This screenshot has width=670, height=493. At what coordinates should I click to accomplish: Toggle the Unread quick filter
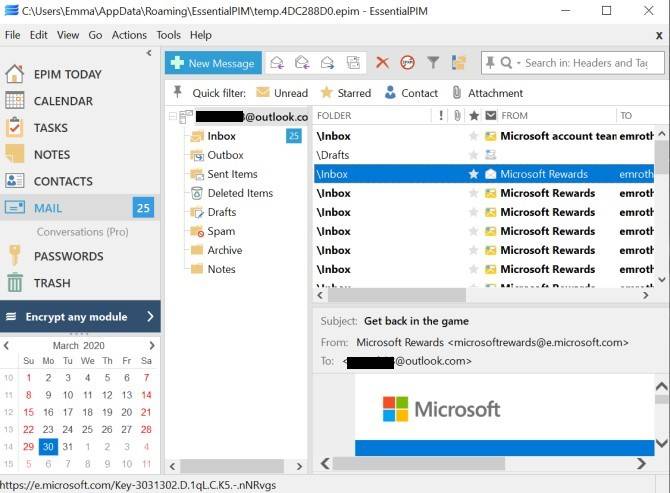click(x=282, y=93)
